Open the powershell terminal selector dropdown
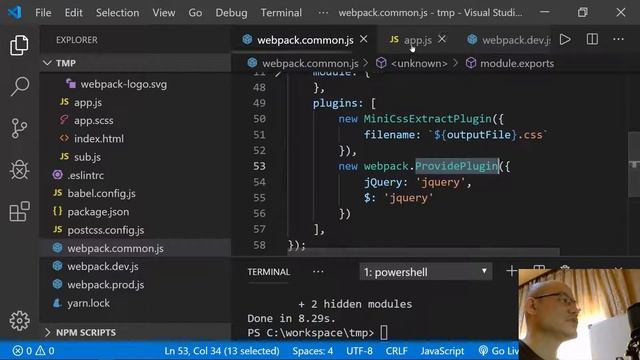 (426, 272)
